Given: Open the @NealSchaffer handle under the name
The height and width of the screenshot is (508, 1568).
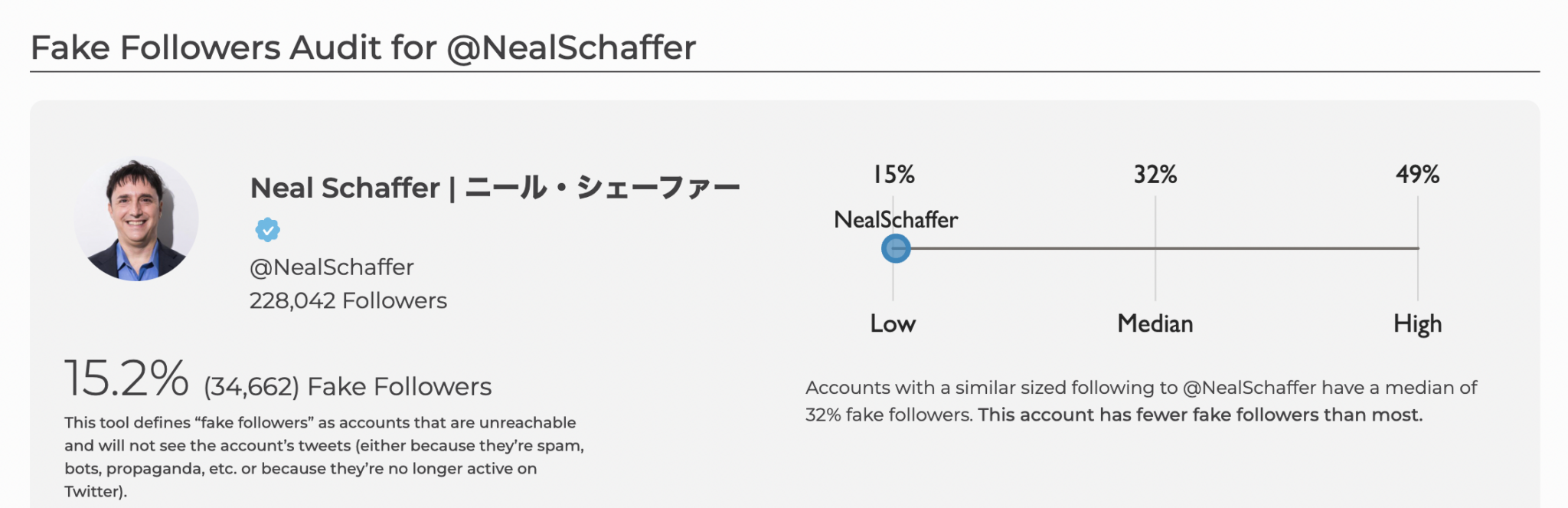Looking at the screenshot, I should [332, 267].
